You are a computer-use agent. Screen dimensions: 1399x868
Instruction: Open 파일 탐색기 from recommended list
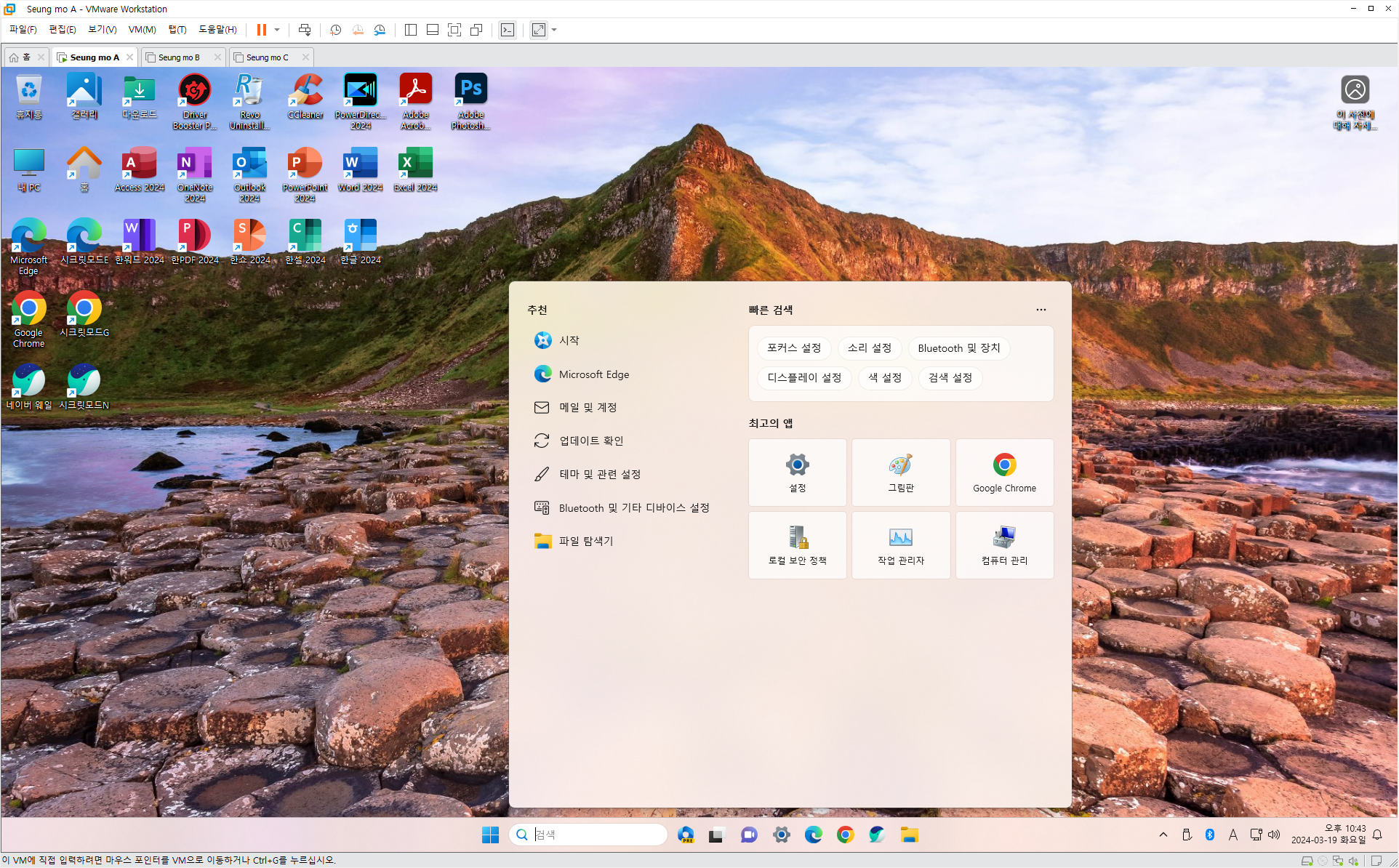pyautogui.click(x=586, y=541)
